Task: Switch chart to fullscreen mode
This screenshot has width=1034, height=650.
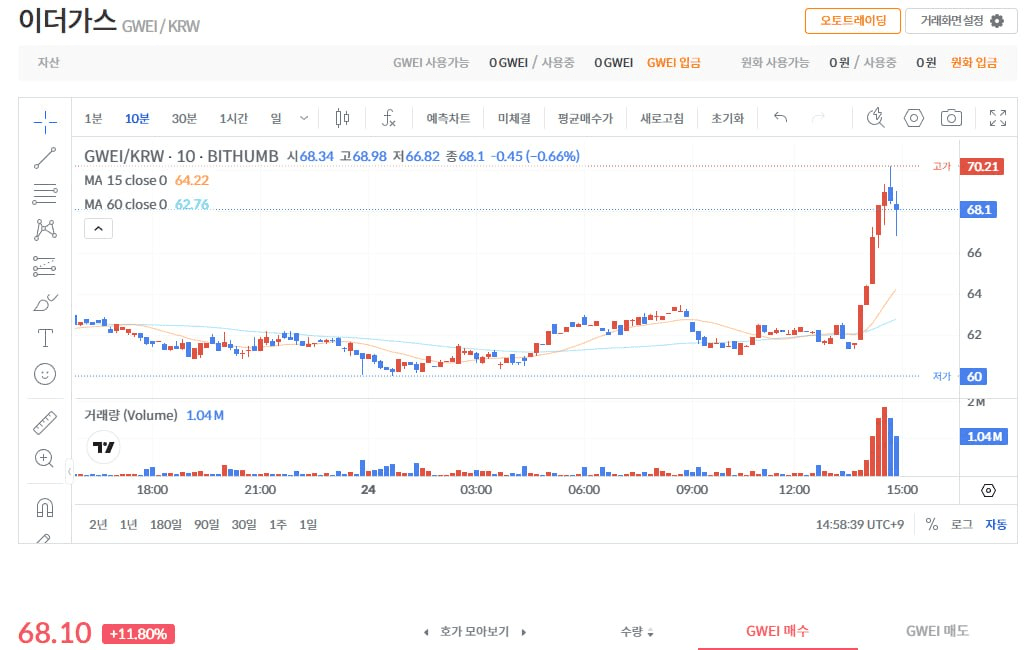Action: point(997,118)
